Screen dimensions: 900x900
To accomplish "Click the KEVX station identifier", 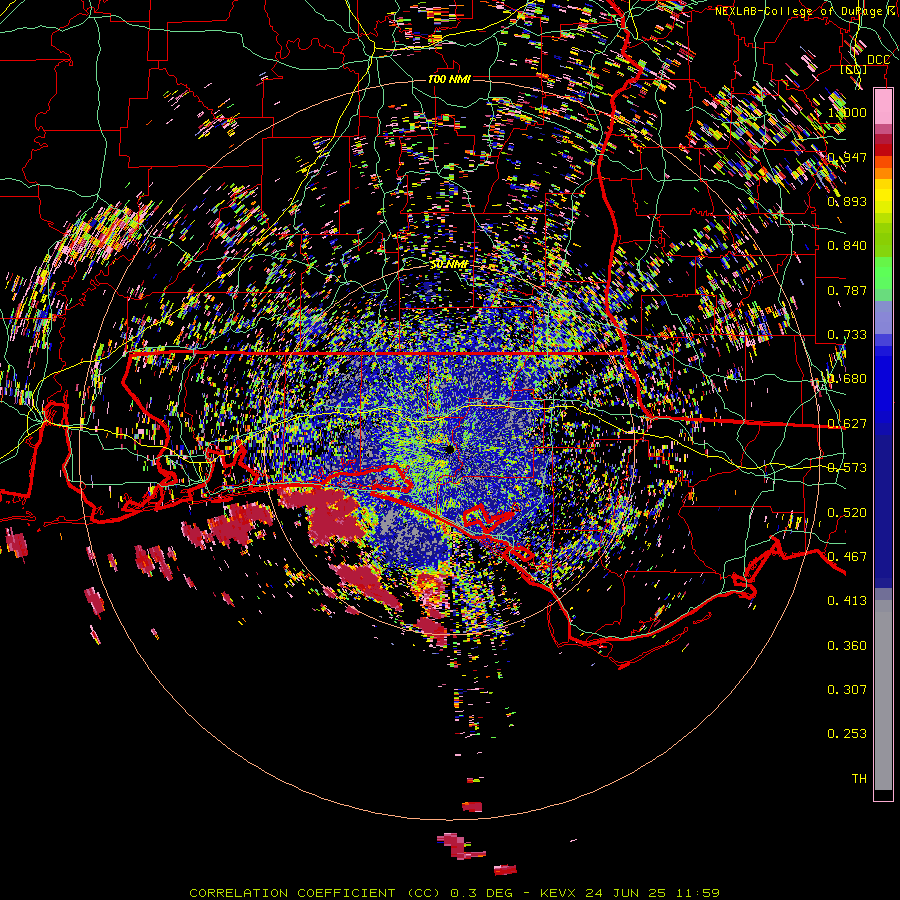I will 558,893.
